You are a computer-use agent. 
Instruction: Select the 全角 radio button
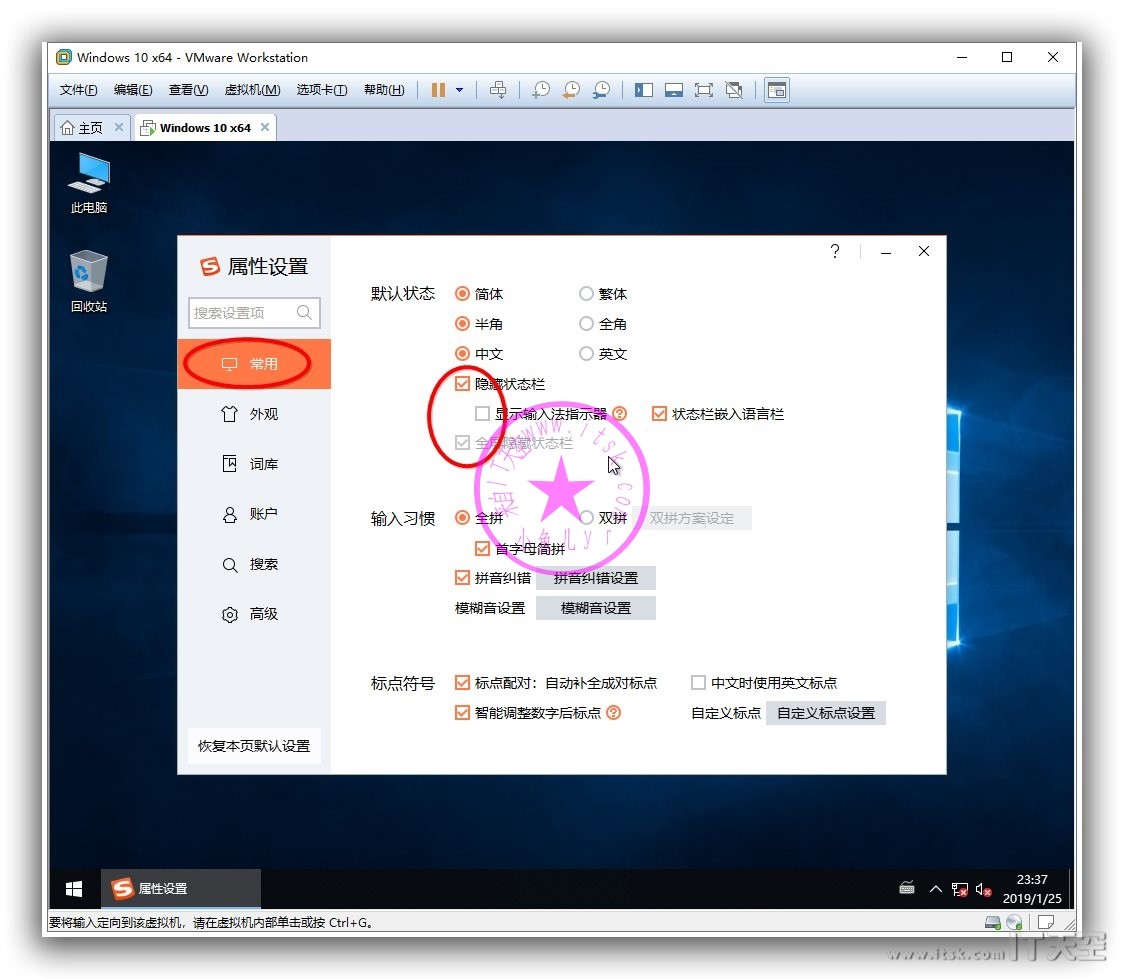(586, 324)
